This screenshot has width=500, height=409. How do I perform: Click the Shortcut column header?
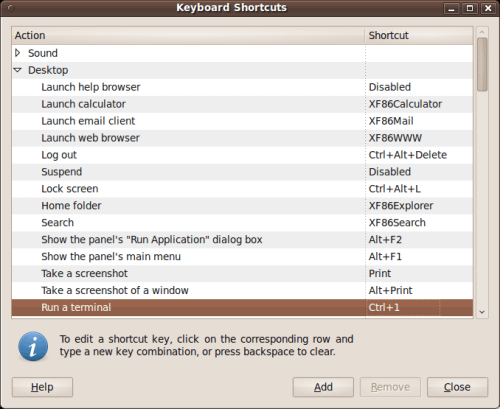419,35
